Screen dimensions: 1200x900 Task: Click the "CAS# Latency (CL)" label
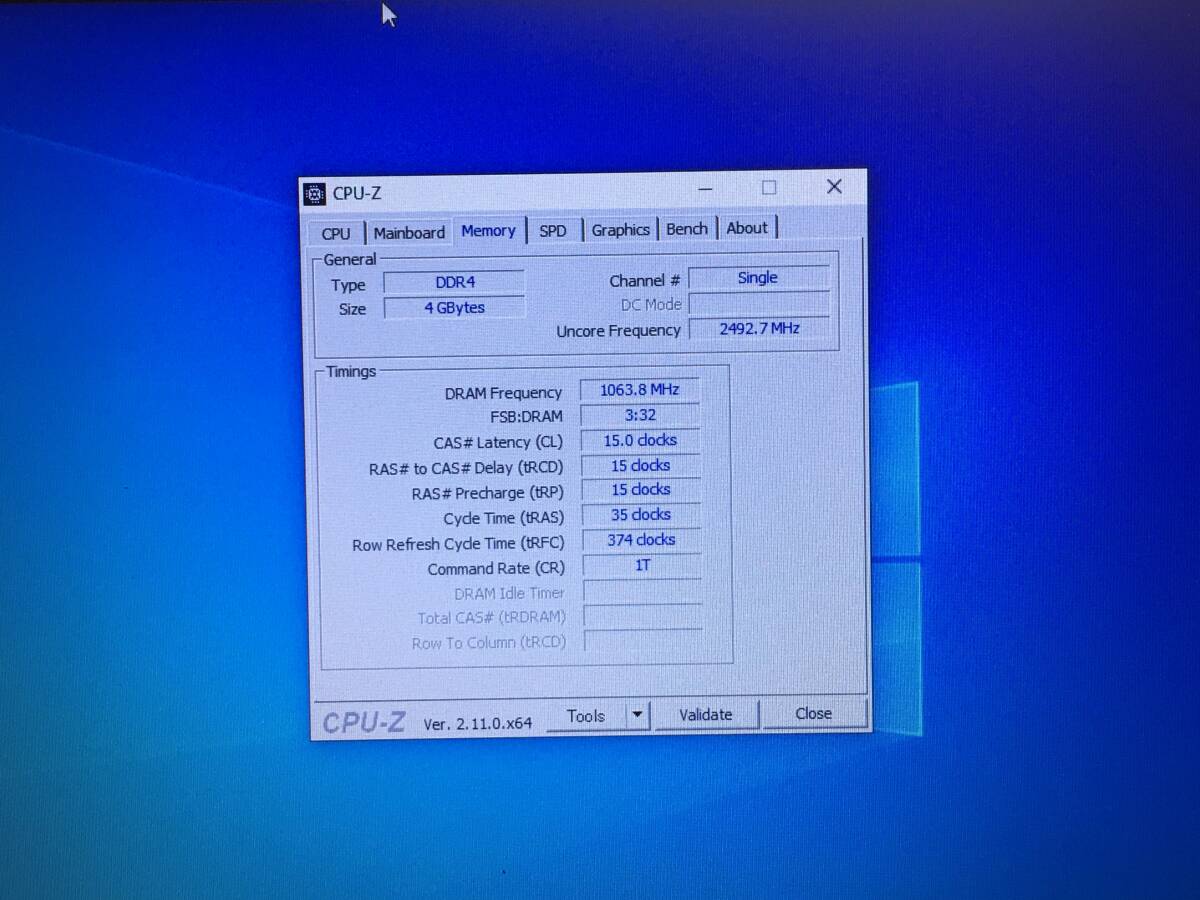tap(498, 443)
